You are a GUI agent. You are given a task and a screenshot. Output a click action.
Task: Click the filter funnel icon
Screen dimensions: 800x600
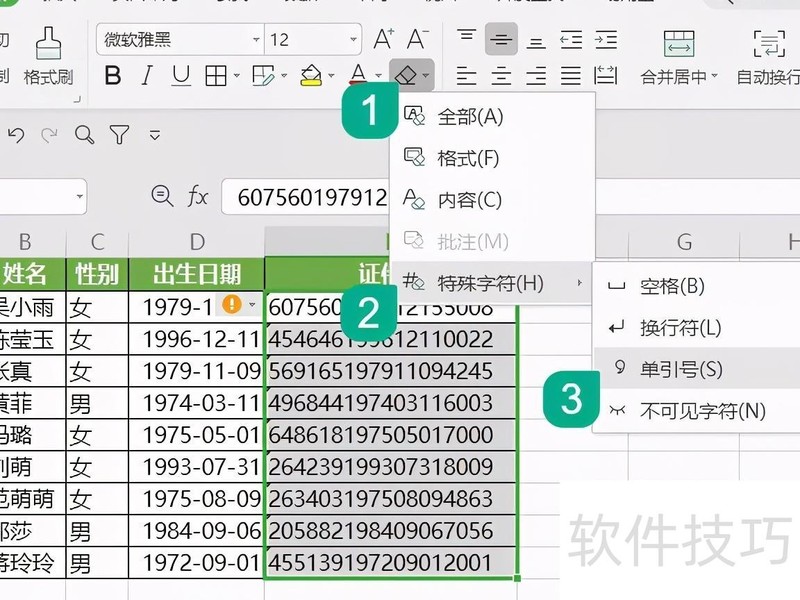pos(119,135)
